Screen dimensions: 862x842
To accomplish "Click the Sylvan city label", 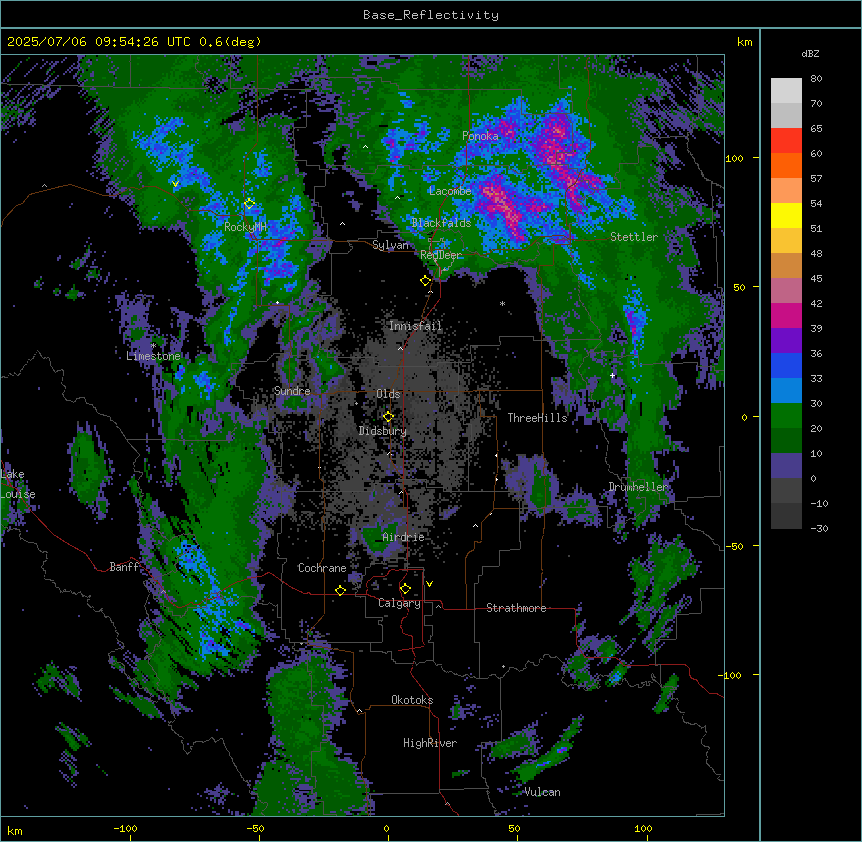I will click(x=390, y=245).
